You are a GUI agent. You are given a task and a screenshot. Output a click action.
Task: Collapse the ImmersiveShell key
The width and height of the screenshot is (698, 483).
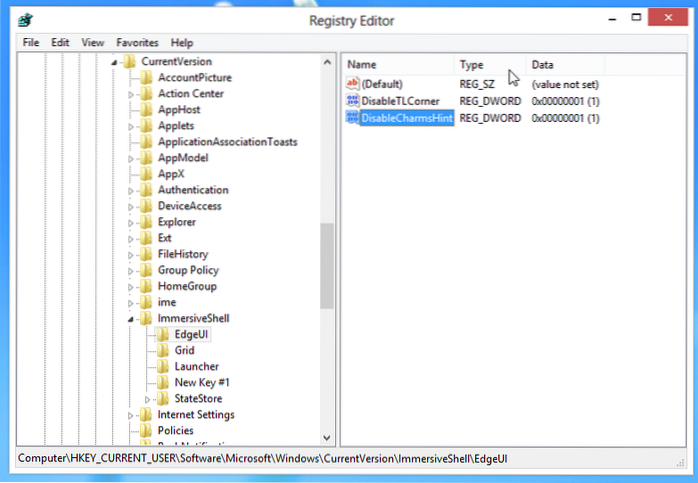(131, 318)
